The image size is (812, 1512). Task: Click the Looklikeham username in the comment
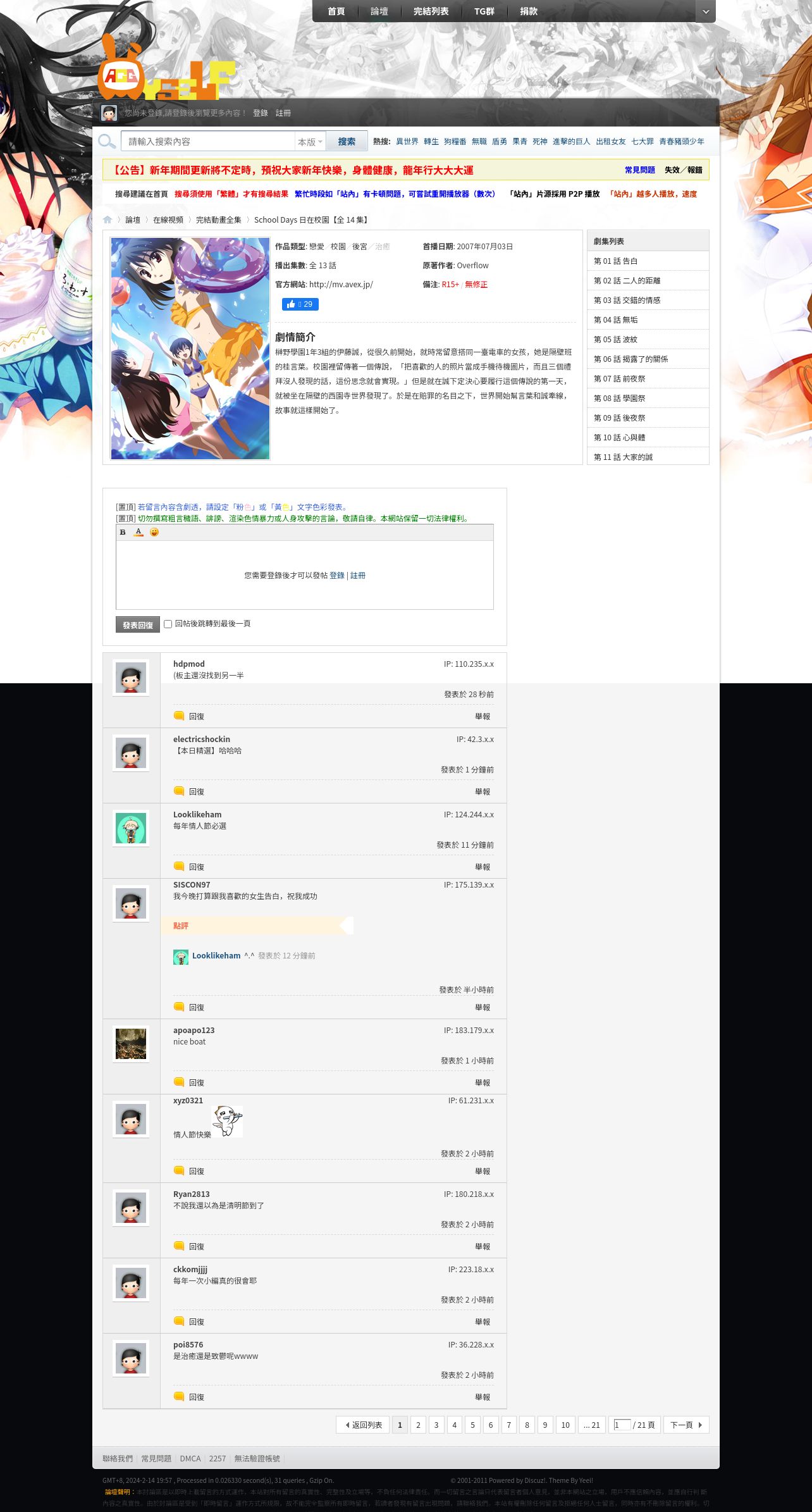tap(216, 956)
